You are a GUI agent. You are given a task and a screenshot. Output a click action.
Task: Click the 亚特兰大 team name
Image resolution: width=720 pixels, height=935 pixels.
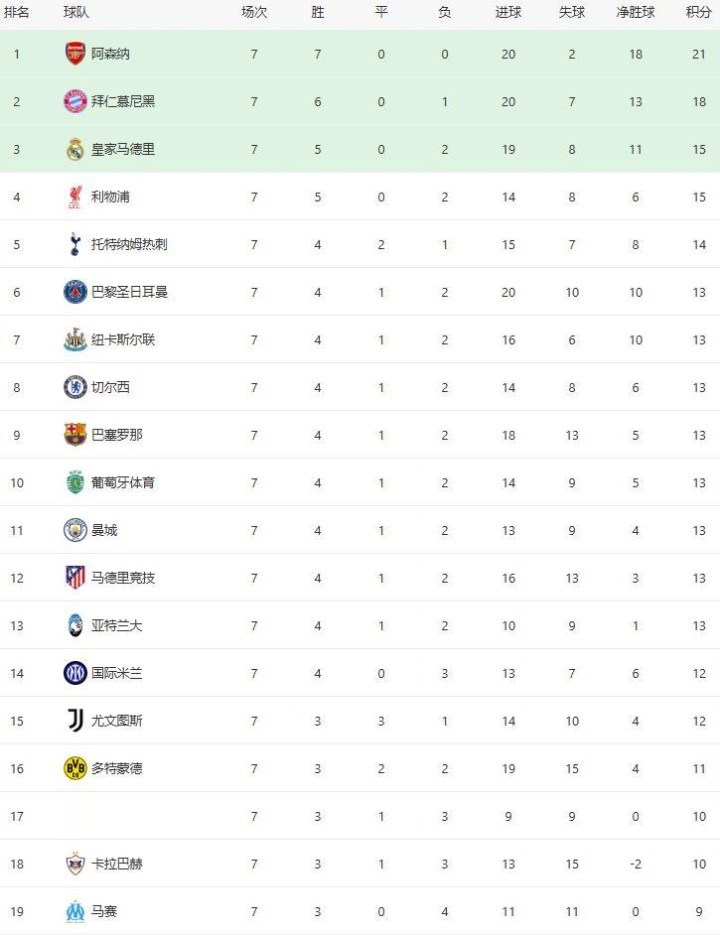117,626
